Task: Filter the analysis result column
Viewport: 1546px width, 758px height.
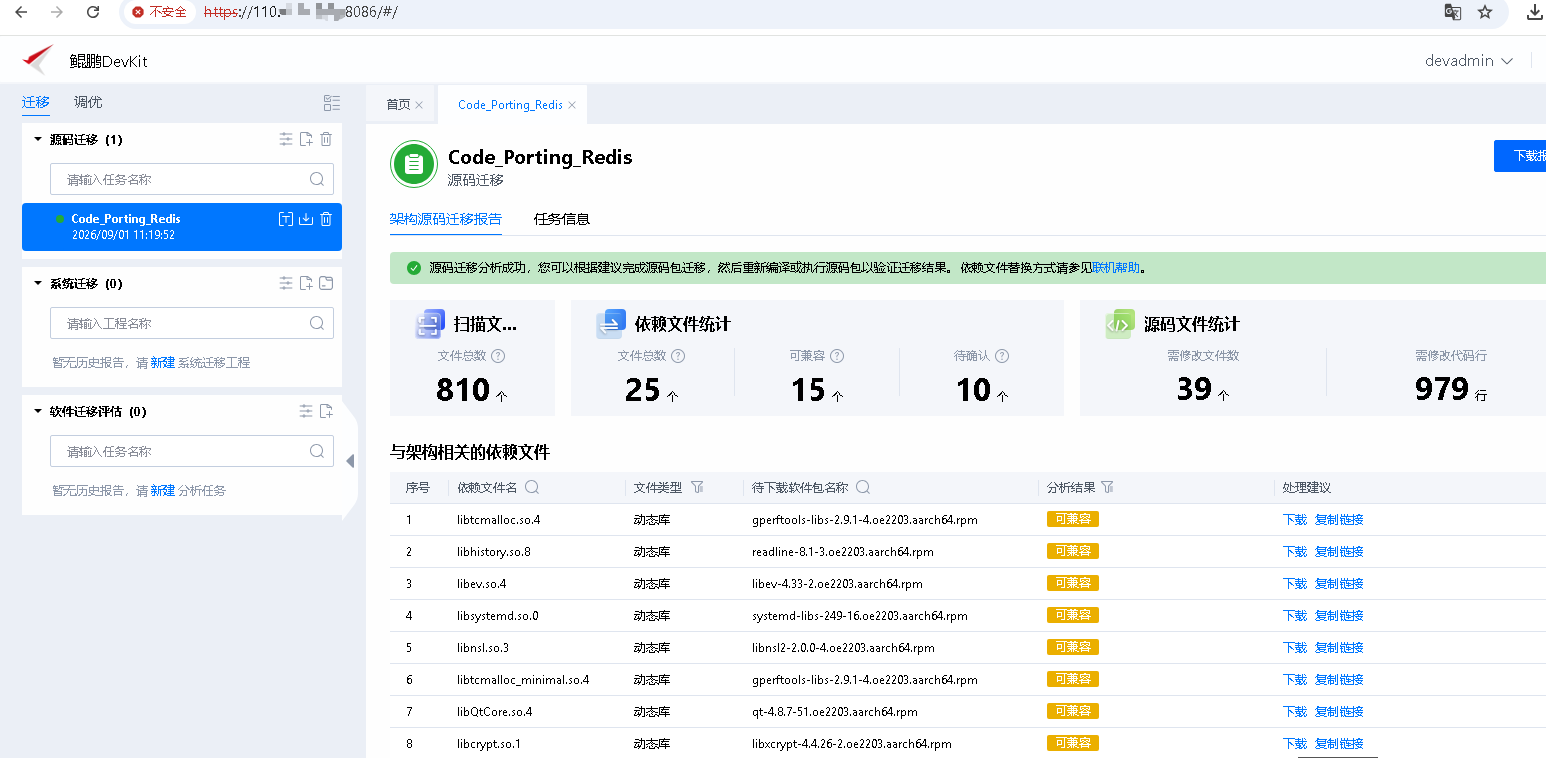Action: coord(1107,487)
